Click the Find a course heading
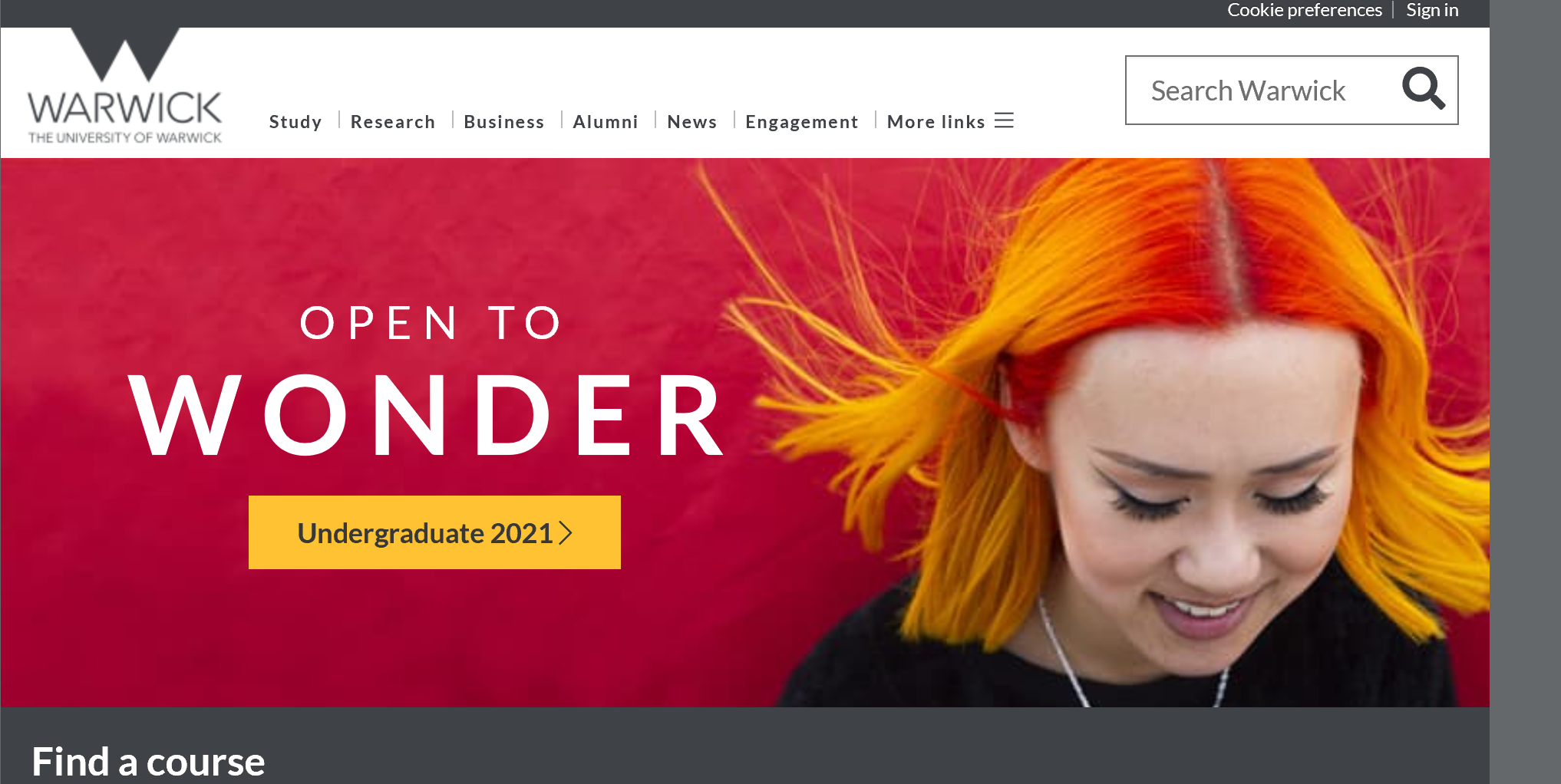 (148, 762)
